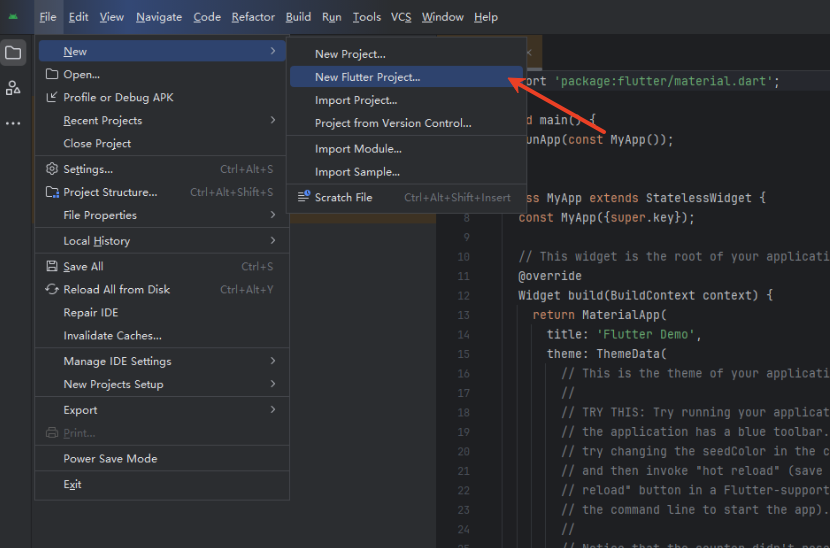The image size is (830, 548).
Task: Open the Project tool window folder icon
Action: click(x=13, y=53)
